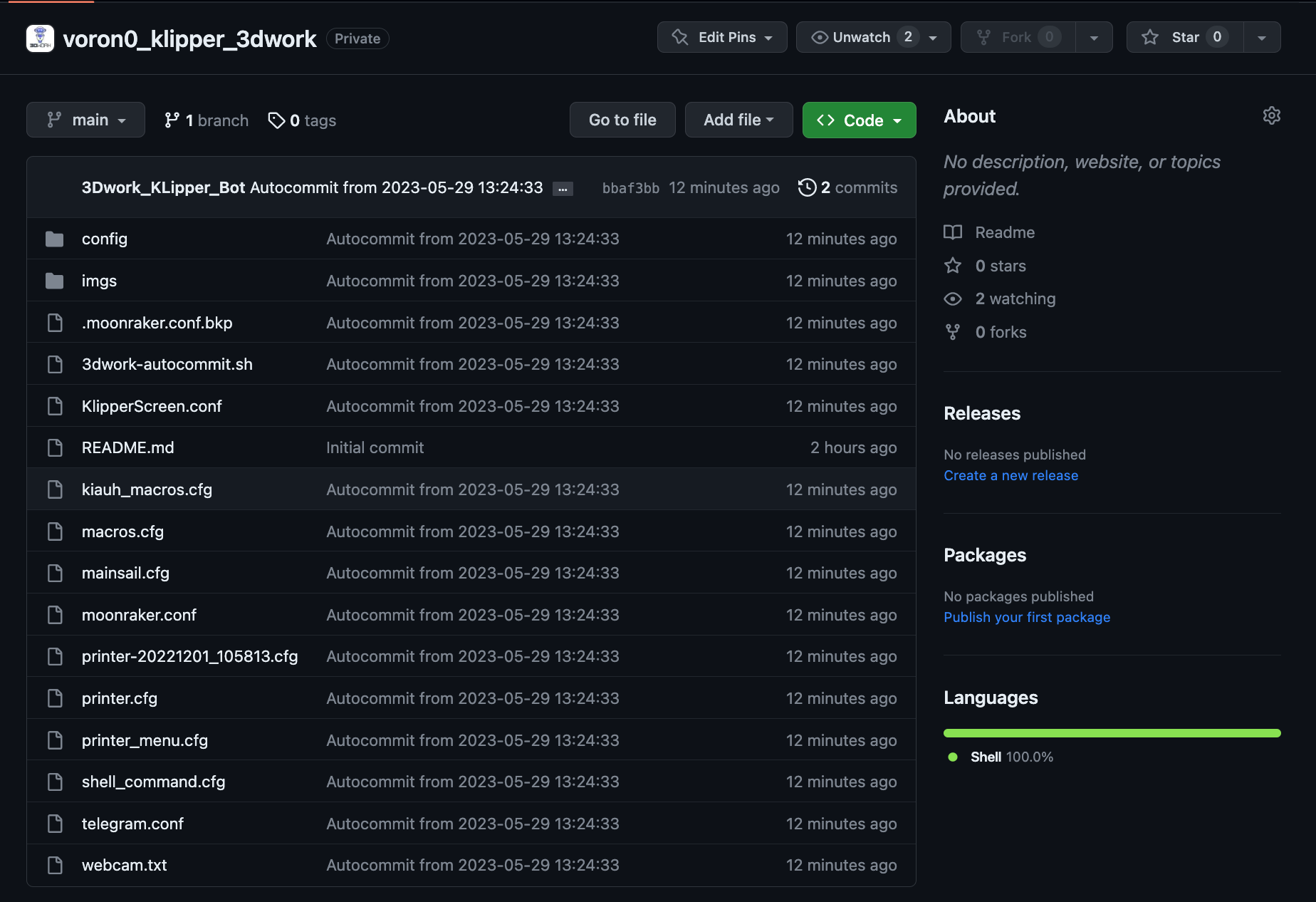Click the config folder icon
Viewport: 1316px width, 902px height.
[x=55, y=239]
